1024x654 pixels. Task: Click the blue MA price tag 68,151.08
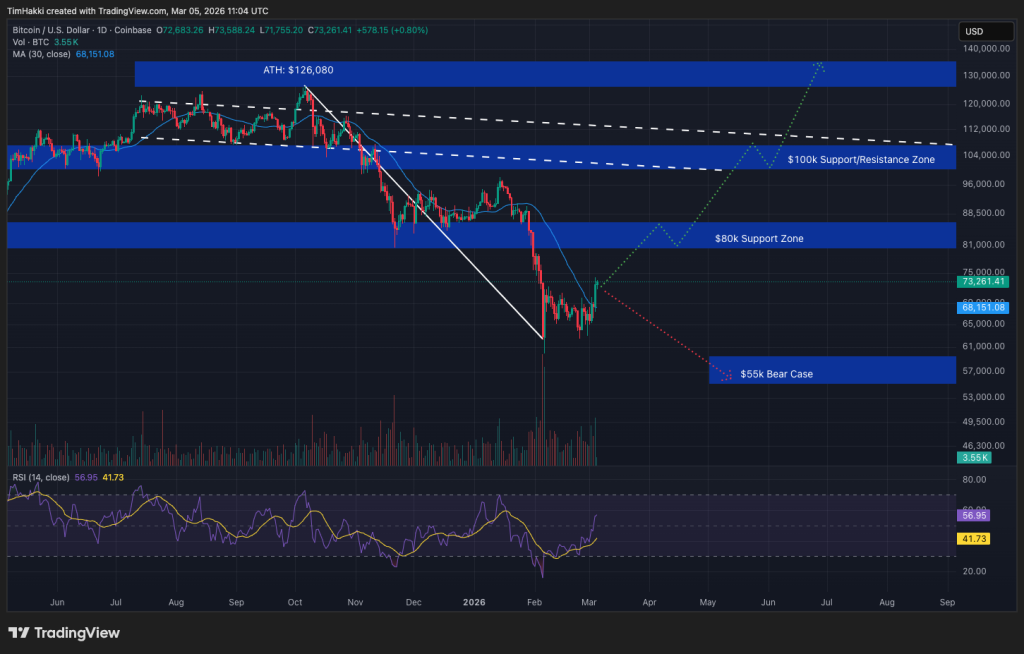pos(982,308)
